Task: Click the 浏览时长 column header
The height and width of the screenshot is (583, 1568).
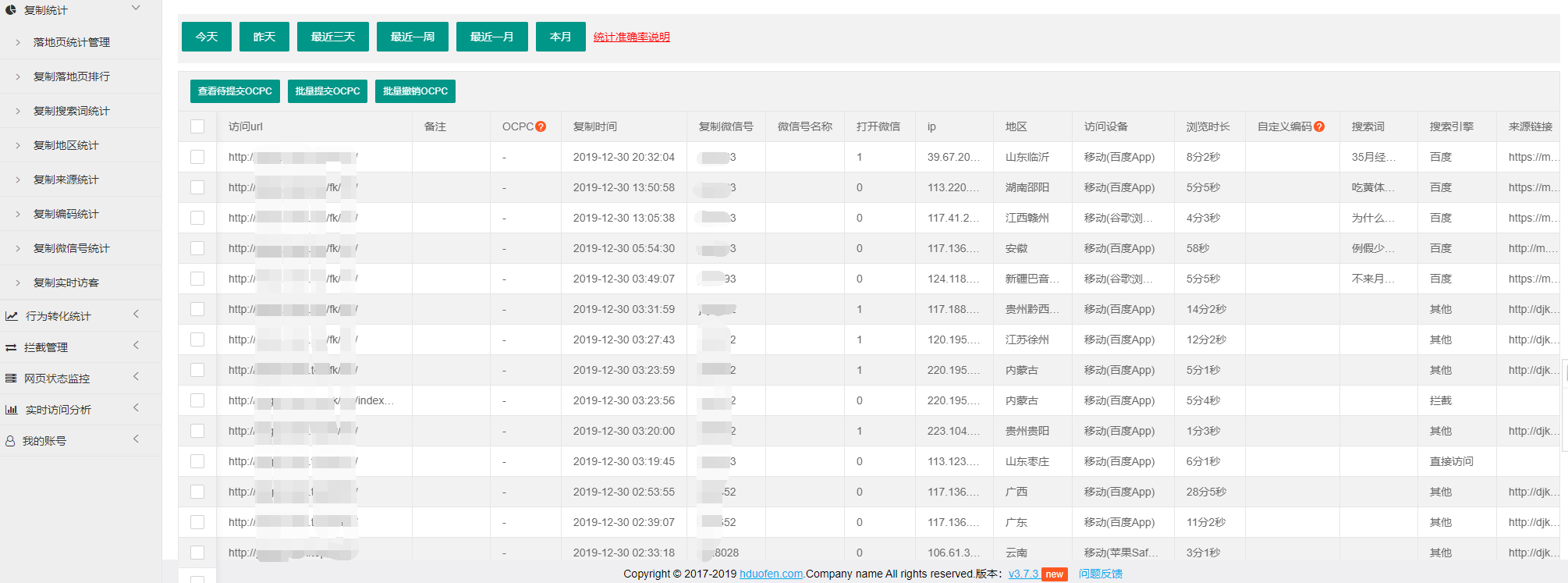Action: pyautogui.click(x=1208, y=126)
